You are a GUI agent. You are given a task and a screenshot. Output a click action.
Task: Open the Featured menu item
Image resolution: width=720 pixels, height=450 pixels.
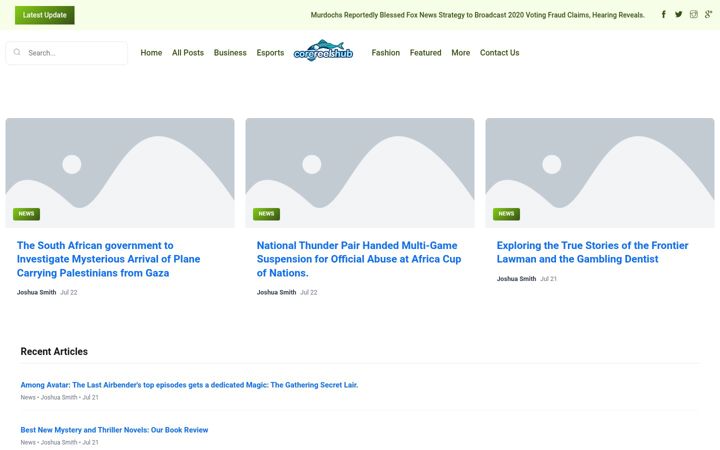[425, 53]
